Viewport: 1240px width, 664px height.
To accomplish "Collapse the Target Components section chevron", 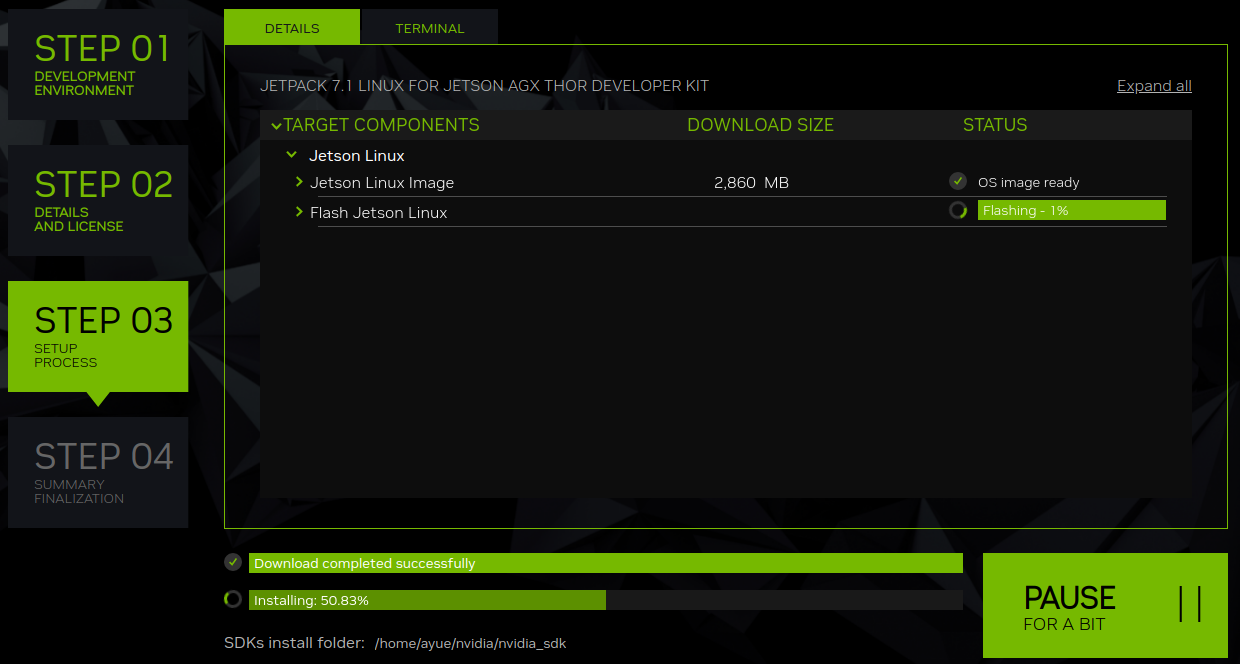I will 276,126.
